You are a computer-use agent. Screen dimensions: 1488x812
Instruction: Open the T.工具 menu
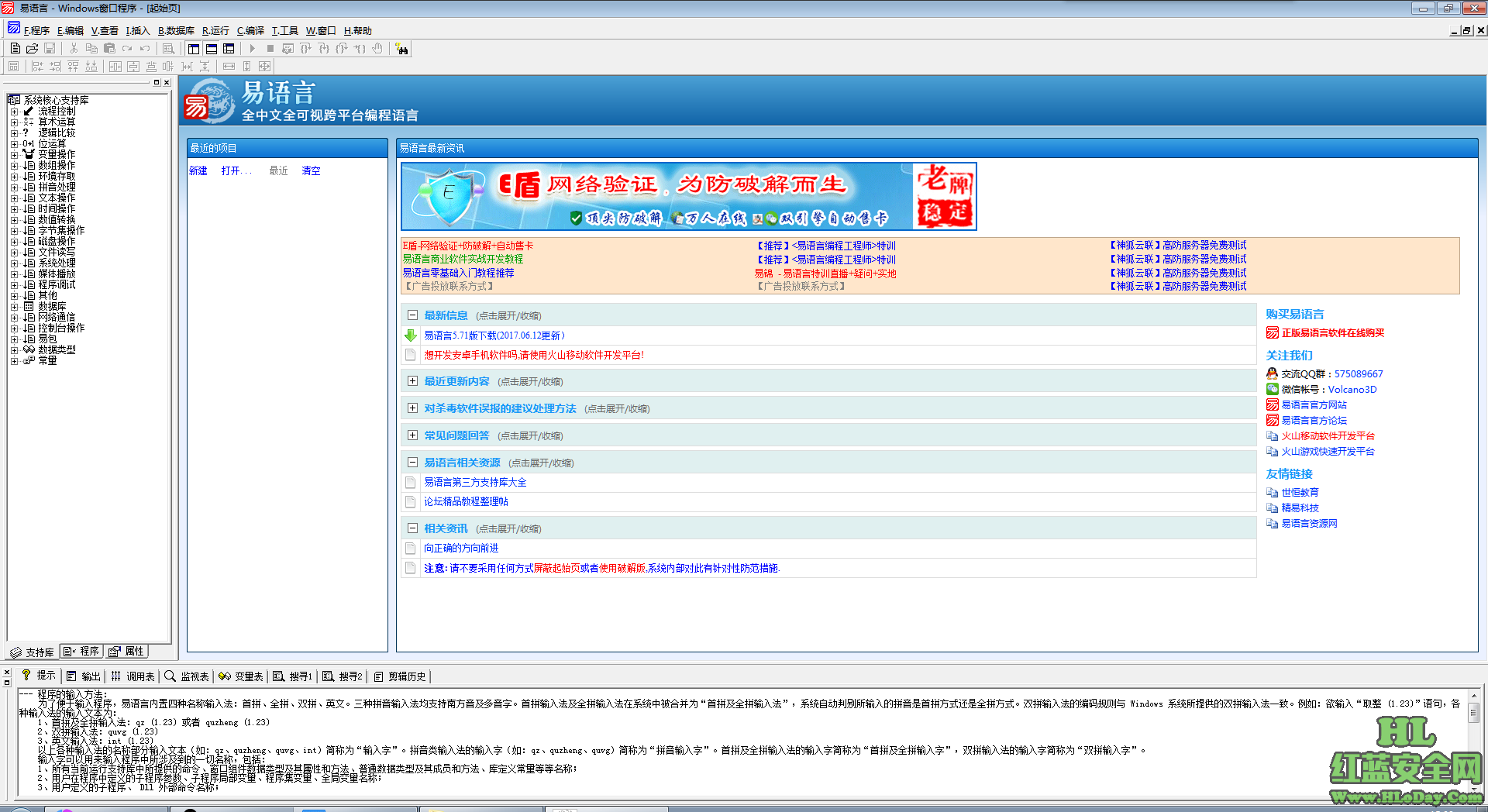point(284,31)
